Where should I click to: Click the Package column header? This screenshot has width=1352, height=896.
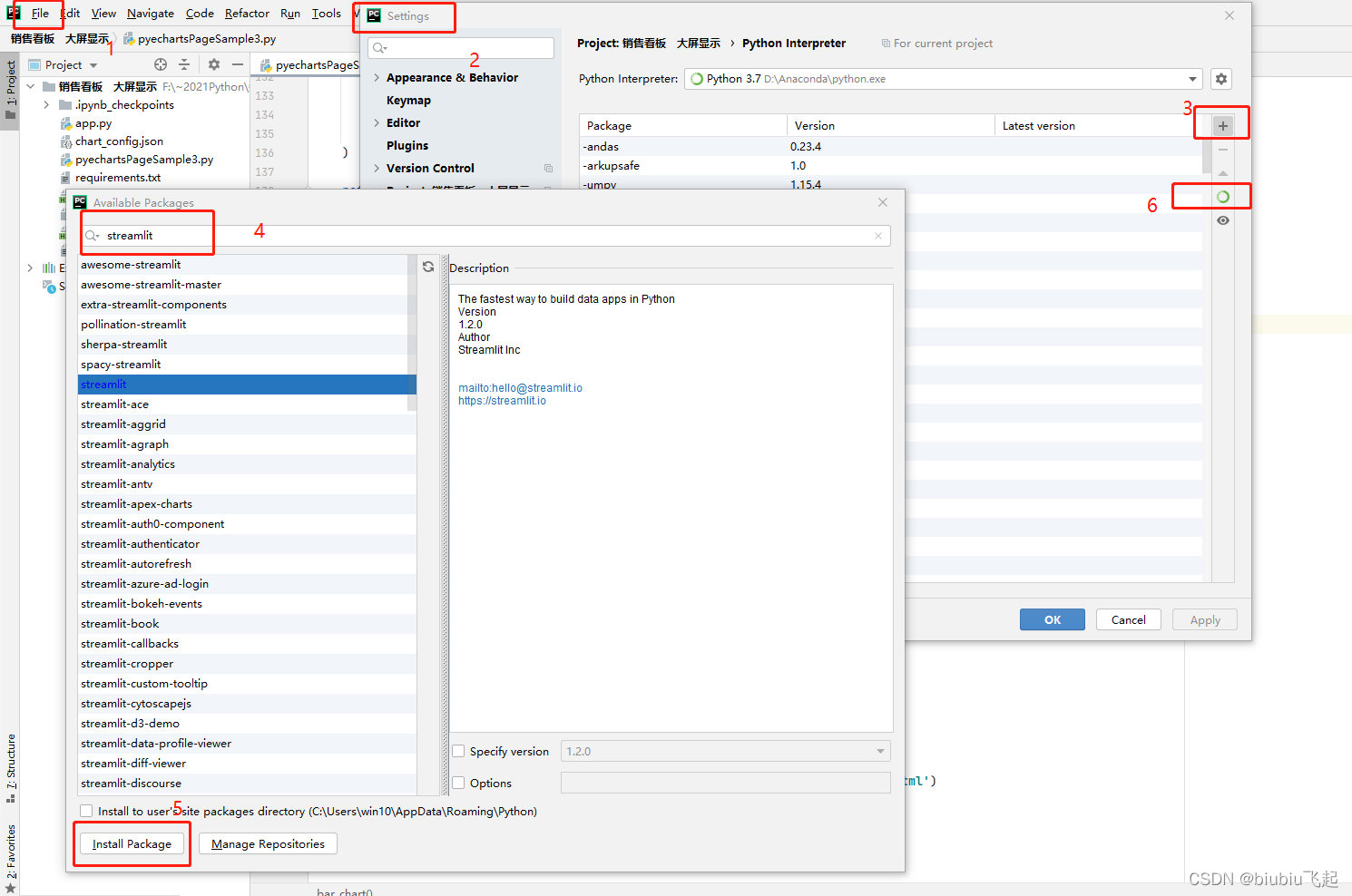click(683, 126)
